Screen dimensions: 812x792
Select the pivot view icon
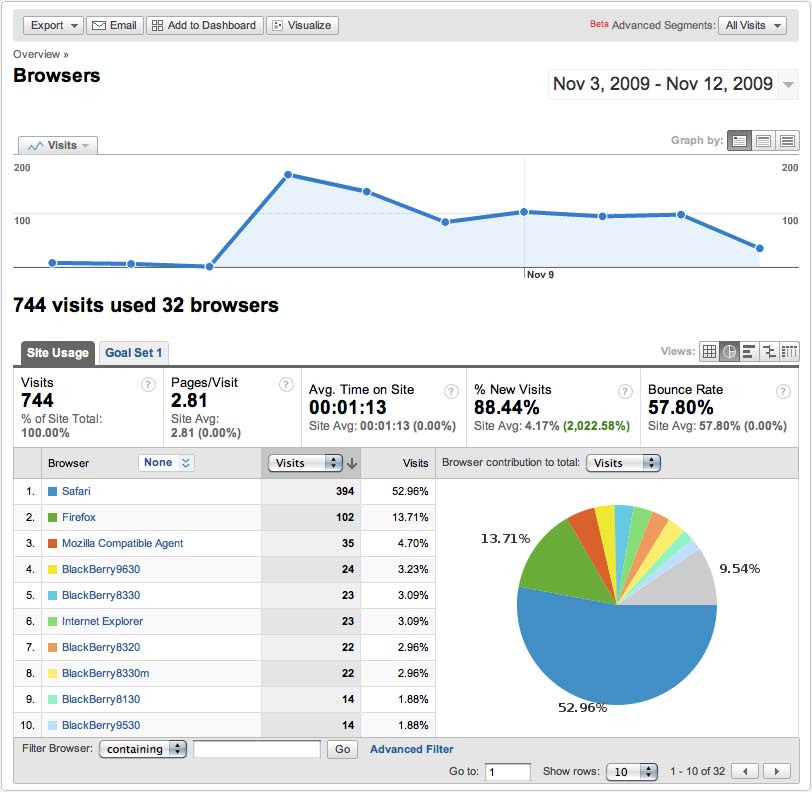click(789, 352)
